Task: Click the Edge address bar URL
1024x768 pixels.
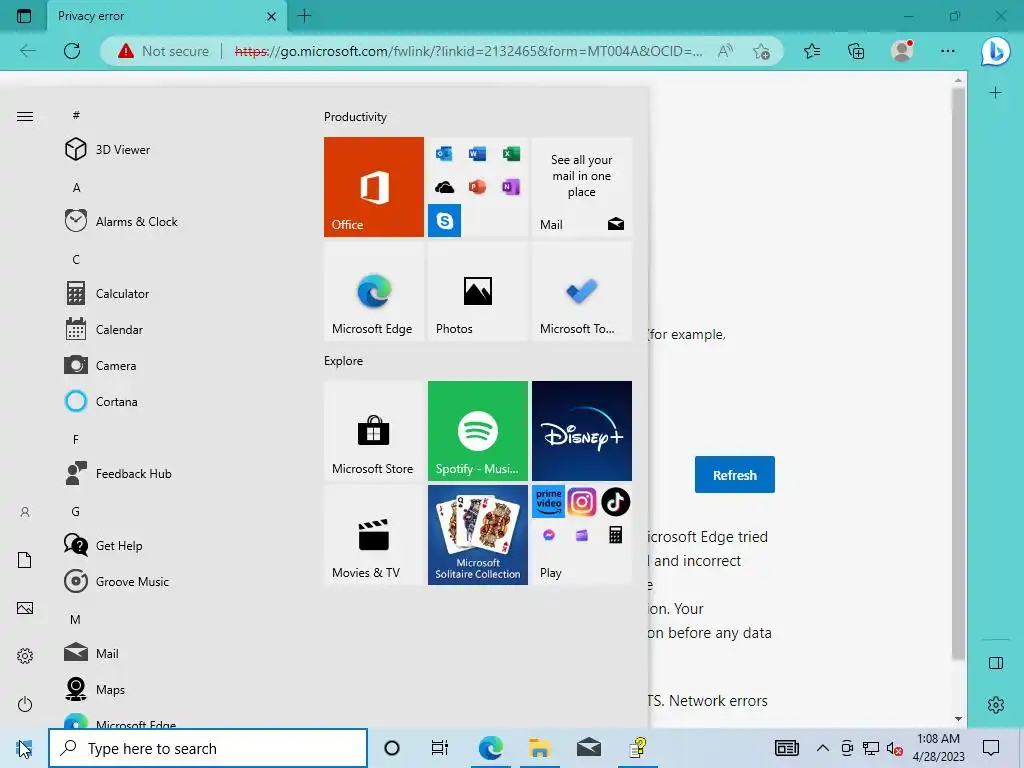Action: (468, 51)
